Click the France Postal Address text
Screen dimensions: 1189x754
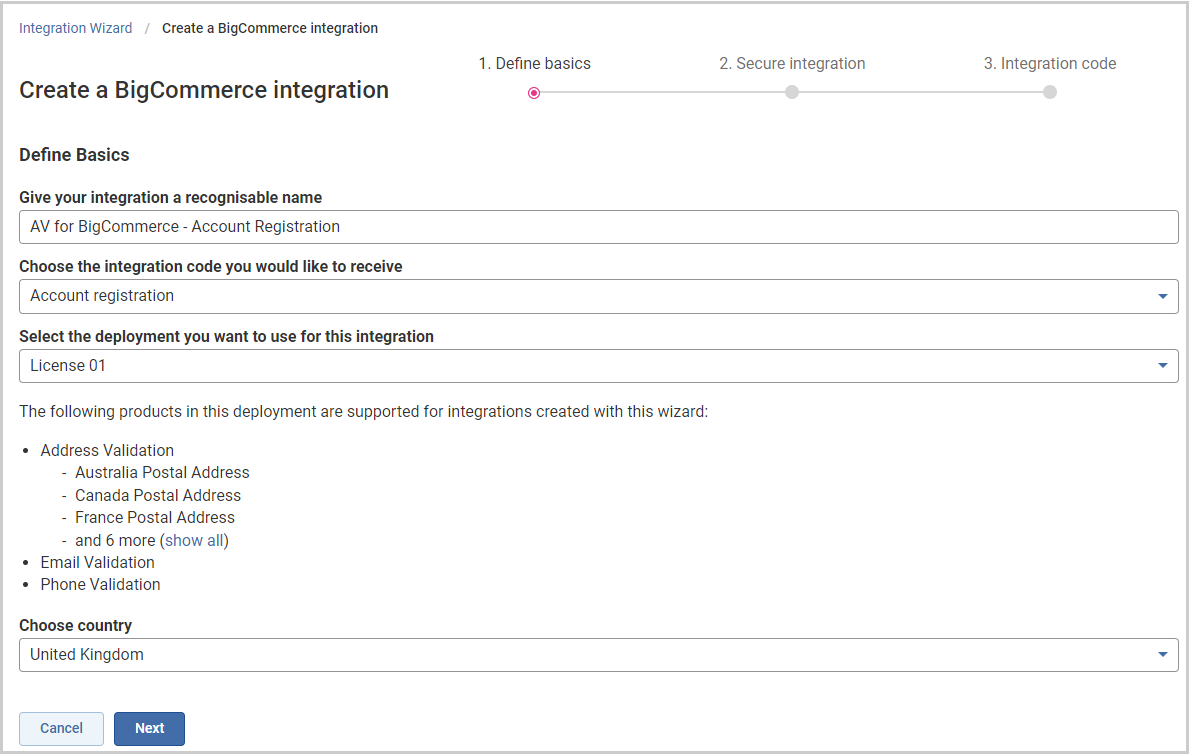pos(155,517)
